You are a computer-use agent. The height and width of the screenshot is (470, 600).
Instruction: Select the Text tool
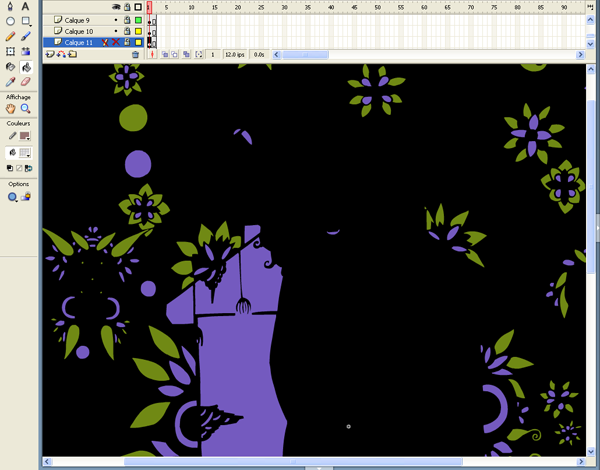tap(26, 6)
